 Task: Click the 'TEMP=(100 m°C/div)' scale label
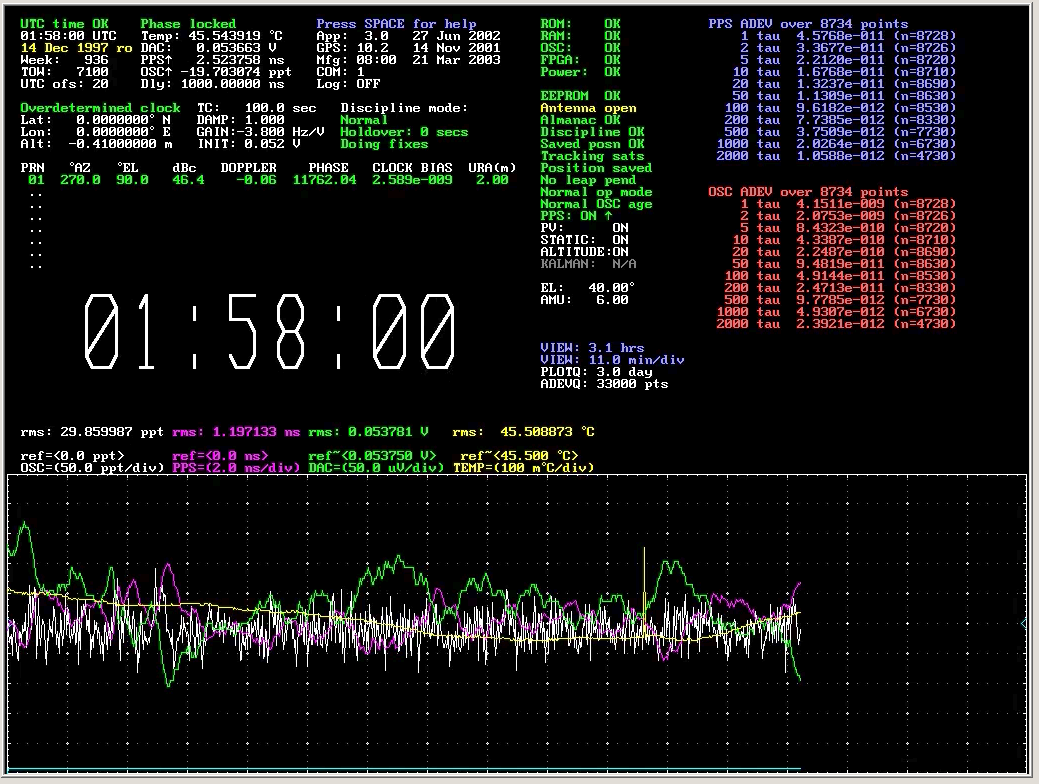(523, 468)
